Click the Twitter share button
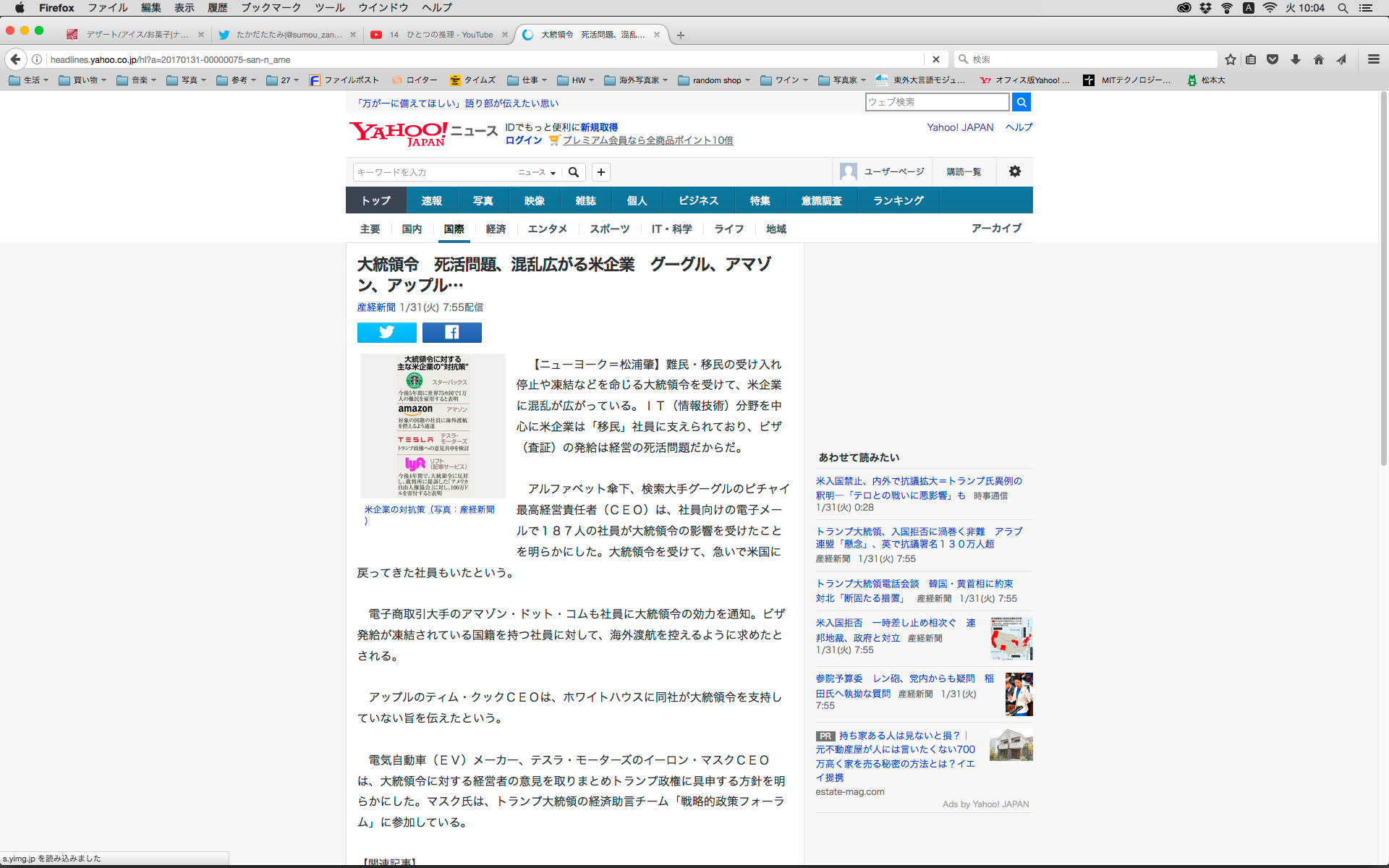Image resolution: width=1389 pixels, height=868 pixels. [x=386, y=332]
